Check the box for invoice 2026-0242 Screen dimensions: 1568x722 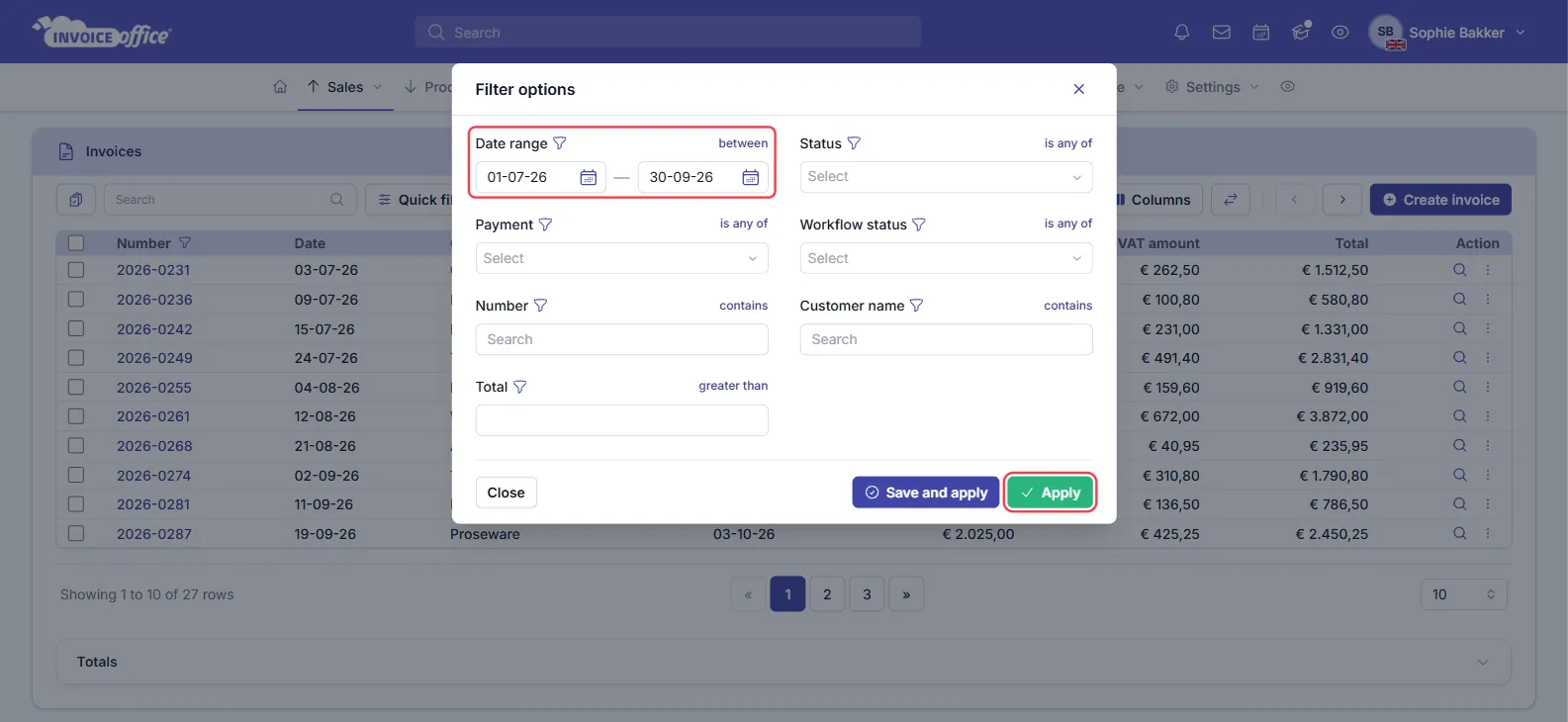point(76,328)
